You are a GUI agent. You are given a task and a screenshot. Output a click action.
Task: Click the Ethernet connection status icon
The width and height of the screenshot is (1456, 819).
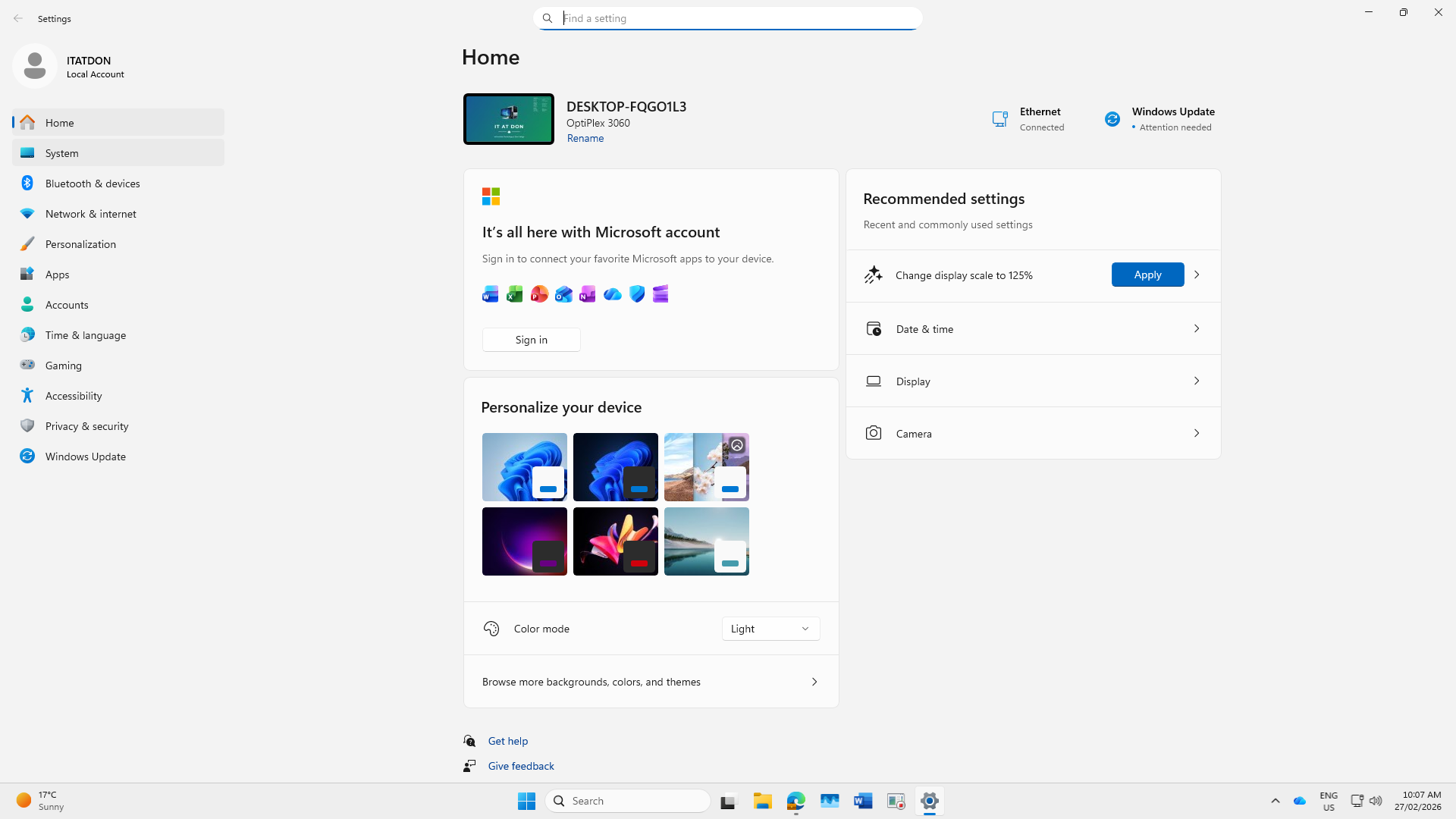click(x=999, y=119)
